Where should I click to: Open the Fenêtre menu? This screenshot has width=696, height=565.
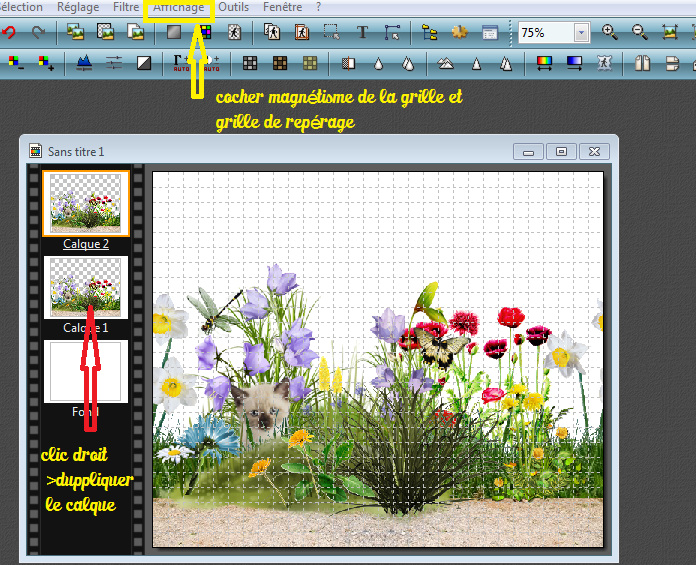coord(282,7)
